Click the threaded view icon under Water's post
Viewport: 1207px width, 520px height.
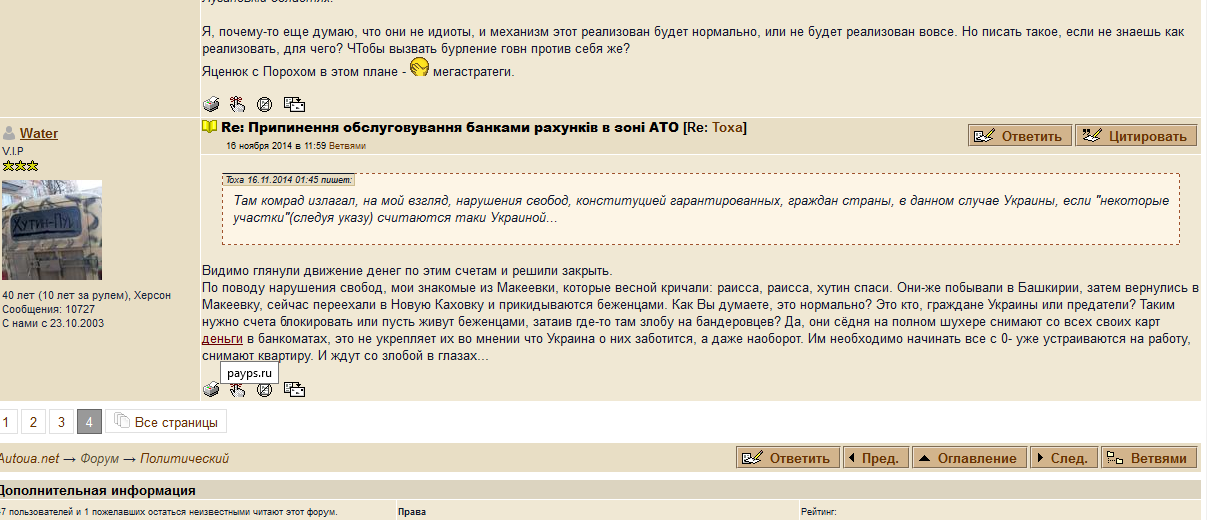294,390
